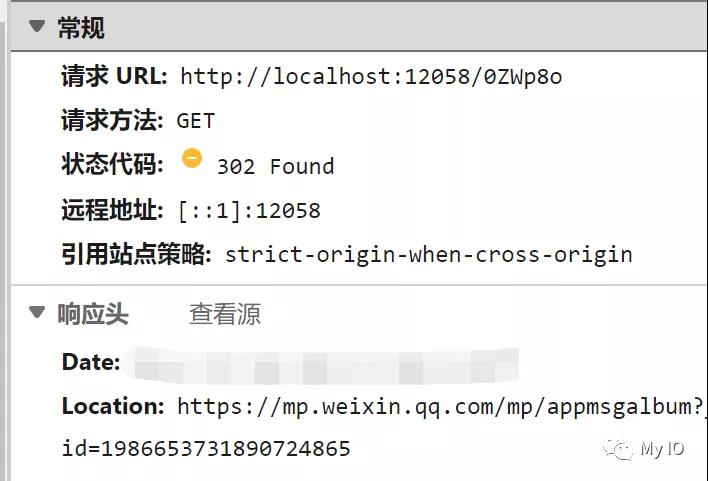
Task: Click the strict-origin-when-cross-origin policy value
Action: tap(429, 255)
